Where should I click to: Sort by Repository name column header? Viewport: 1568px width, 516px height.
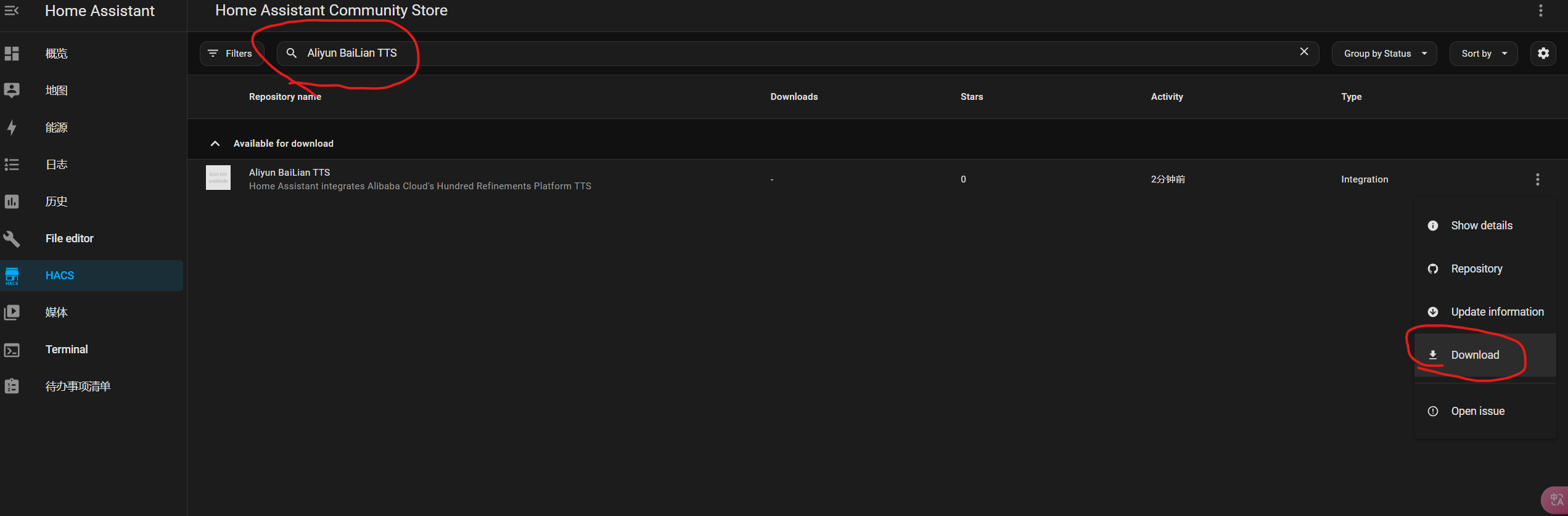pos(285,97)
